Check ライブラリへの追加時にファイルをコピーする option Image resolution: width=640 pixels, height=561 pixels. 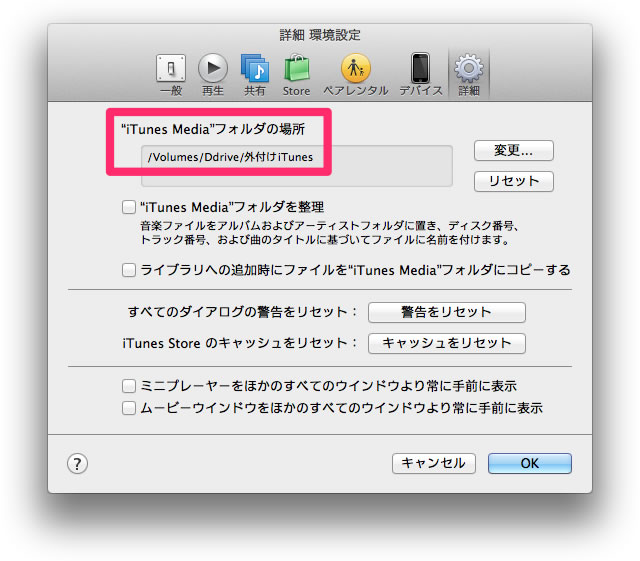(x=129, y=270)
